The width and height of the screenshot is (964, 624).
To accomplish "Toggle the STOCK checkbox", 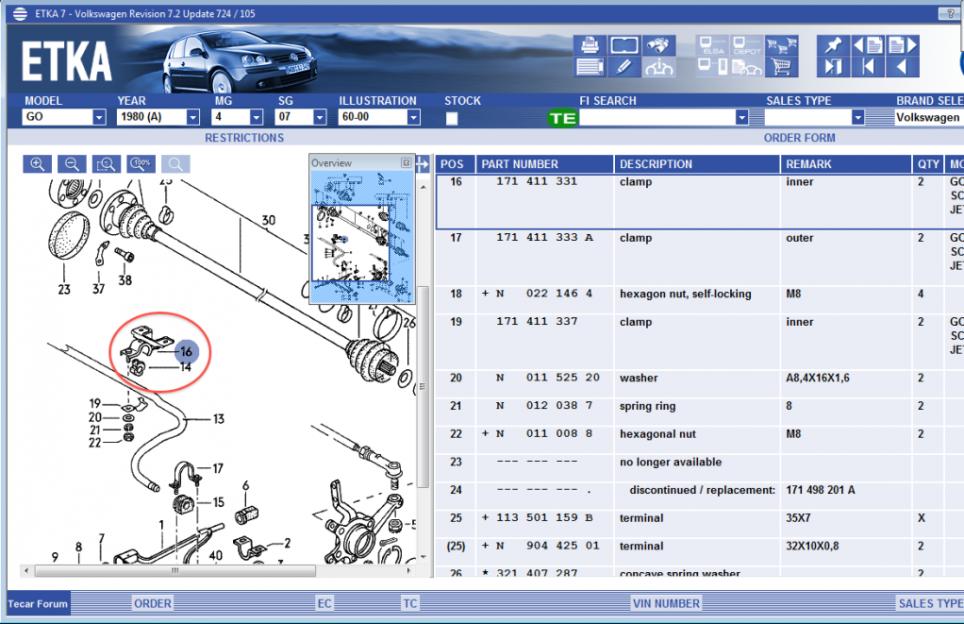I will (452, 119).
